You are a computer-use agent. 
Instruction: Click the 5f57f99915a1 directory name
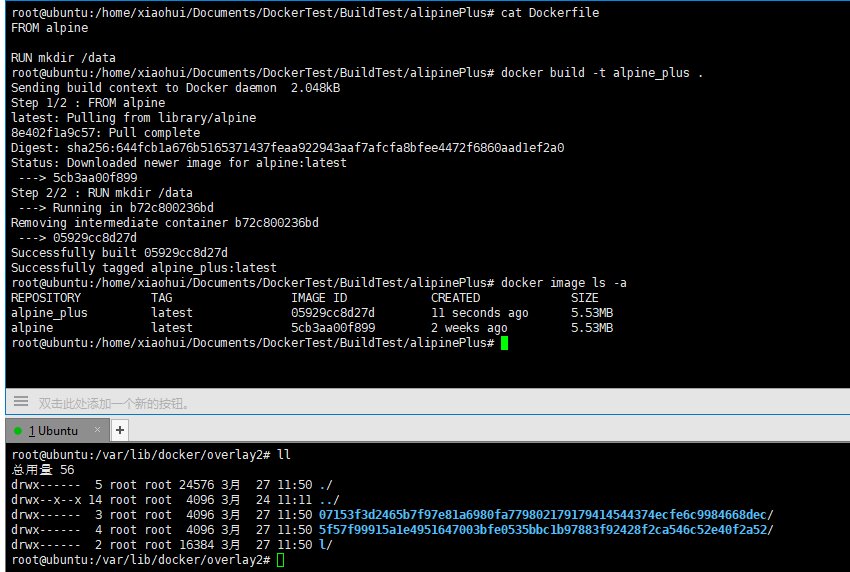click(x=545, y=530)
